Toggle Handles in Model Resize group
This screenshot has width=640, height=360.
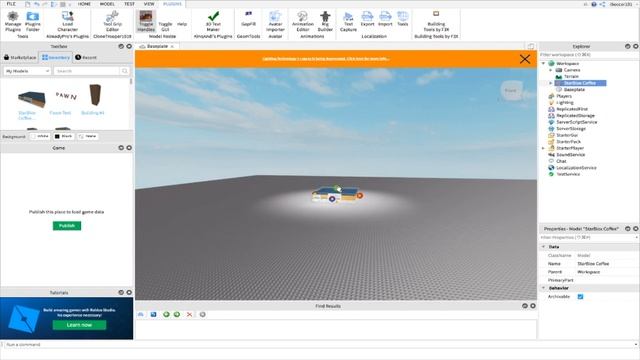point(146,22)
